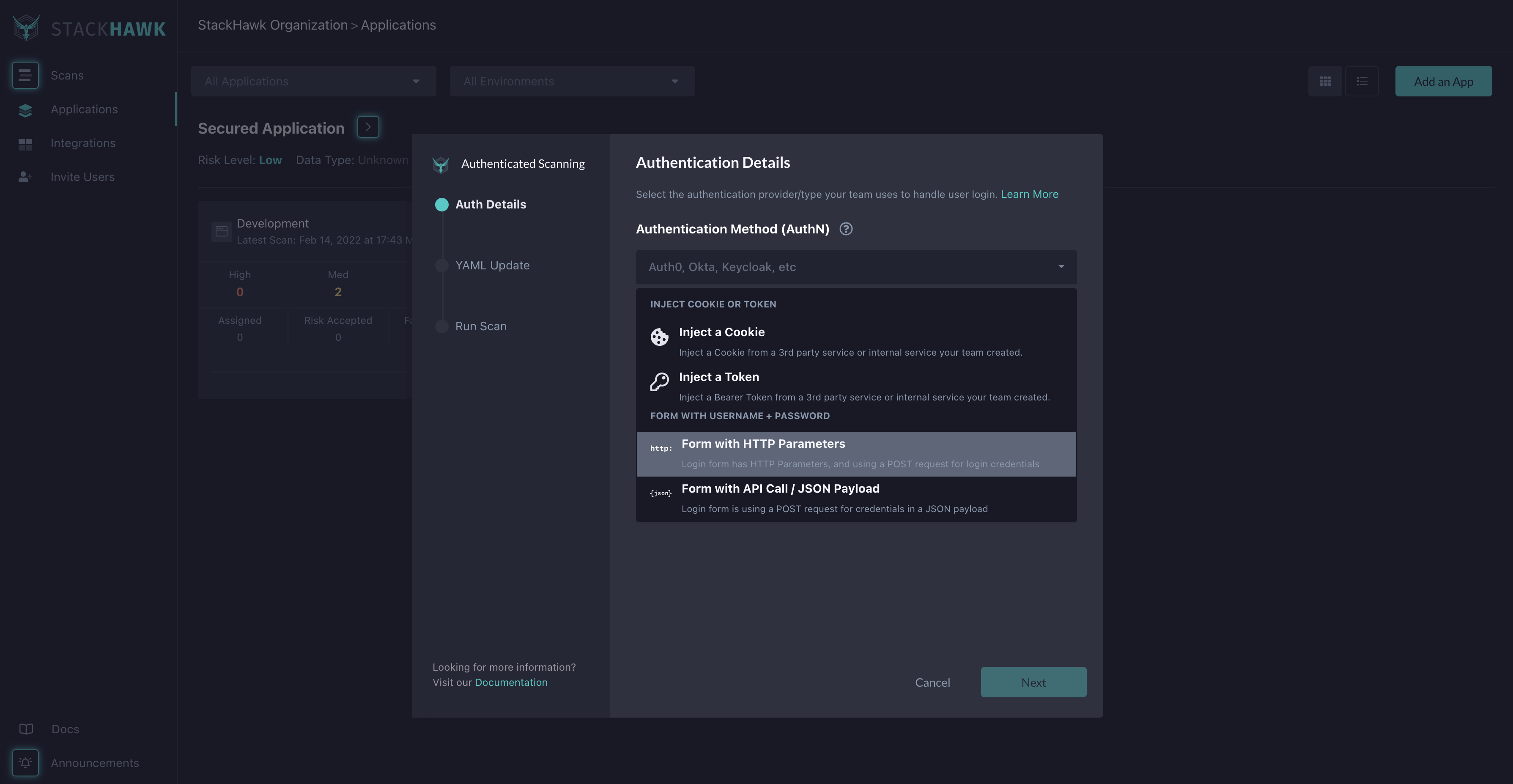Viewport: 1513px width, 784px height.
Task: Click the Announcements bell icon
Action: click(x=25, y=763)
